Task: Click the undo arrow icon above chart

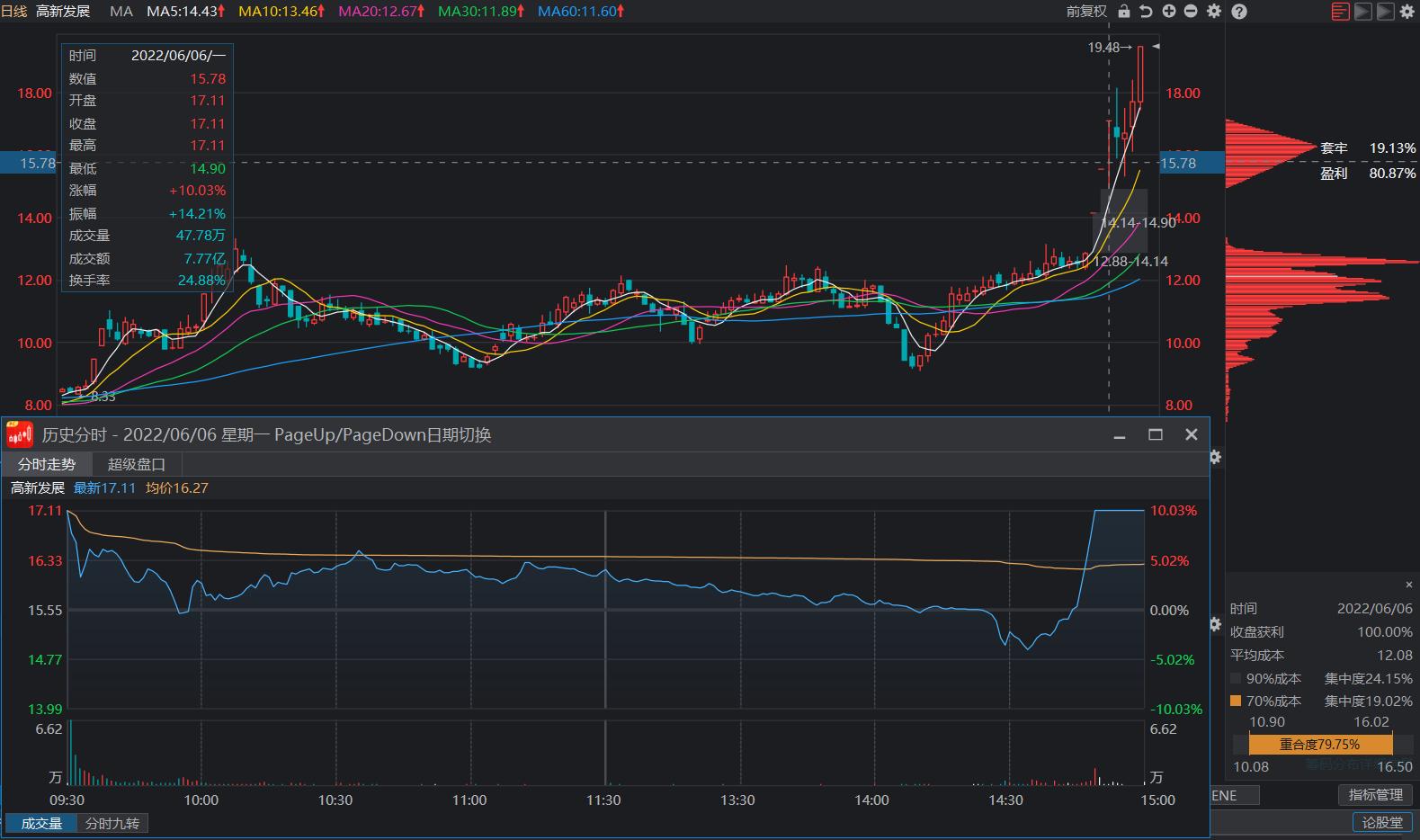Action: (x=1146, y=12)
